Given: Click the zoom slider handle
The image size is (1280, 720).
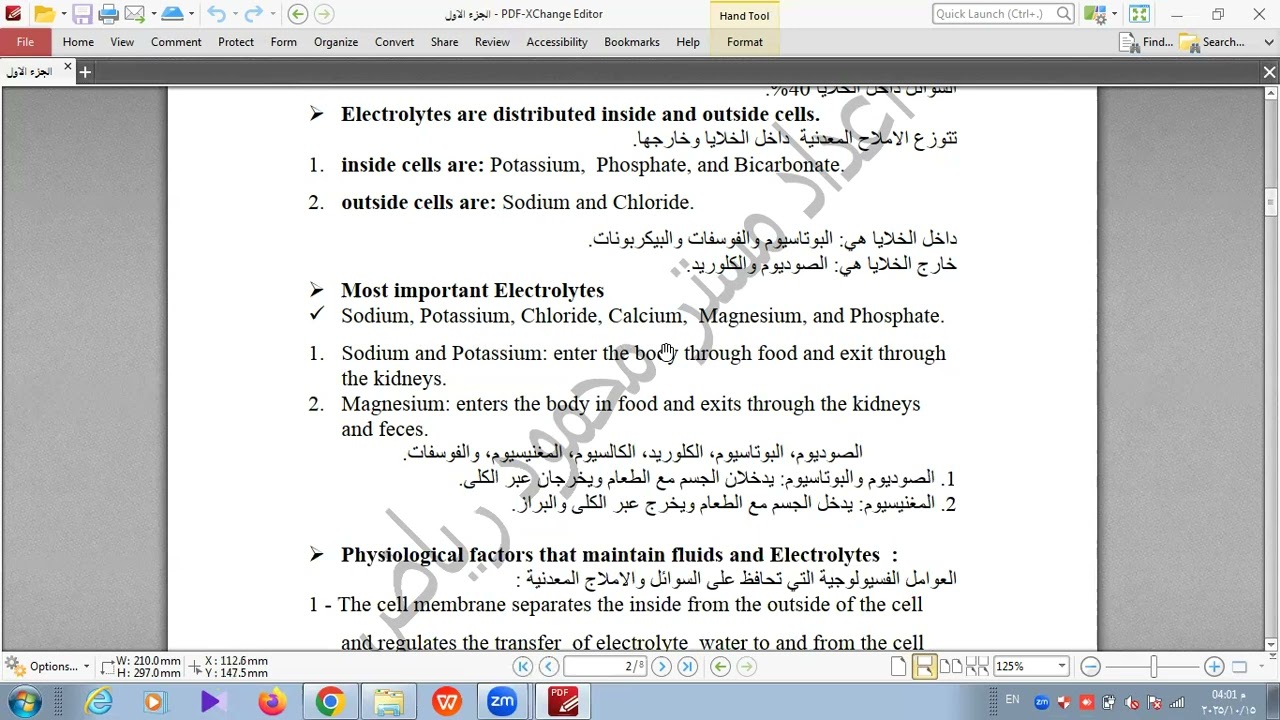Looking at the screenshot, I should (1153, 666).
